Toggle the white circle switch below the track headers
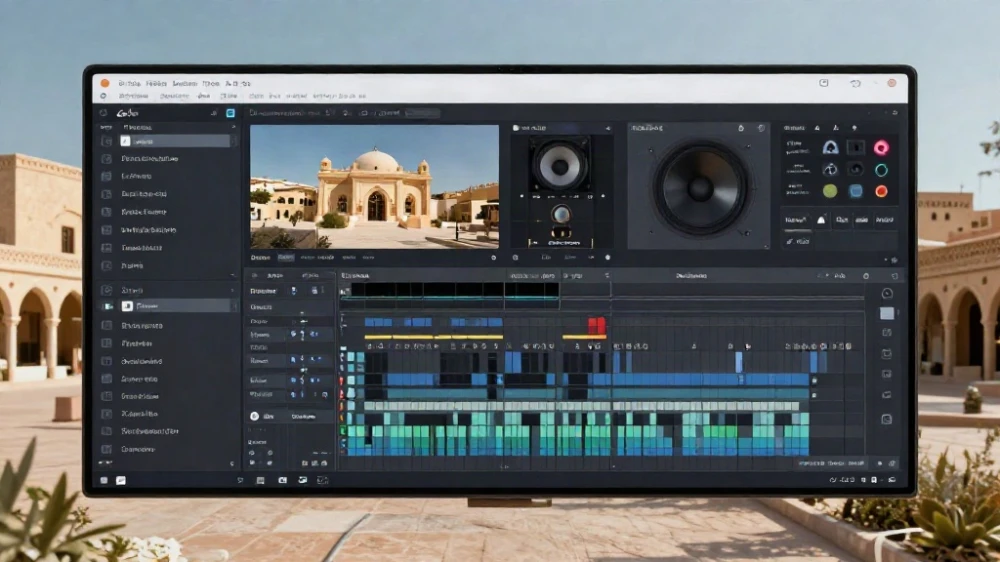Screen dimensions: 1000x562 point(254,416)
